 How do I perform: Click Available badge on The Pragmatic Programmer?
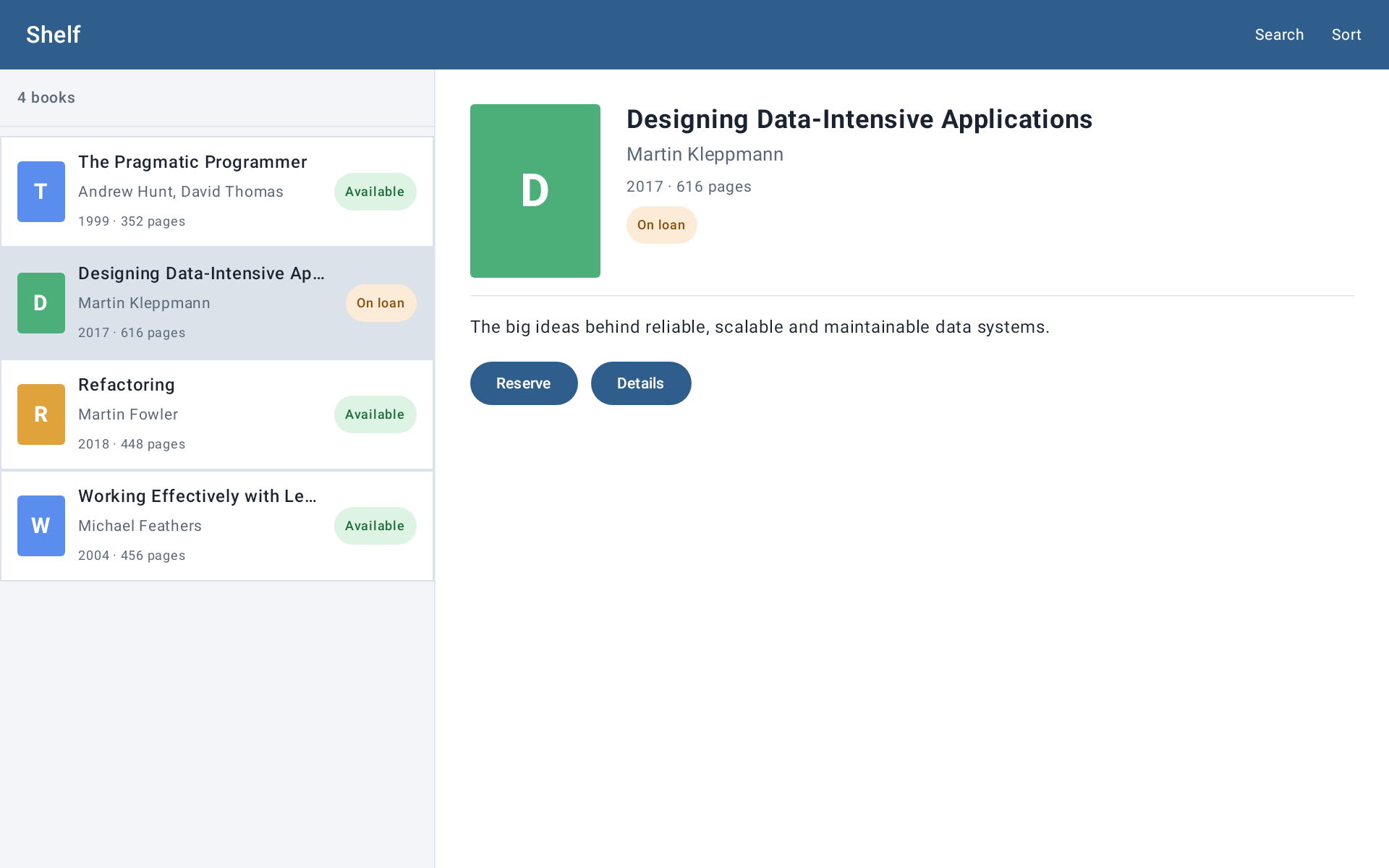point(375,192)
